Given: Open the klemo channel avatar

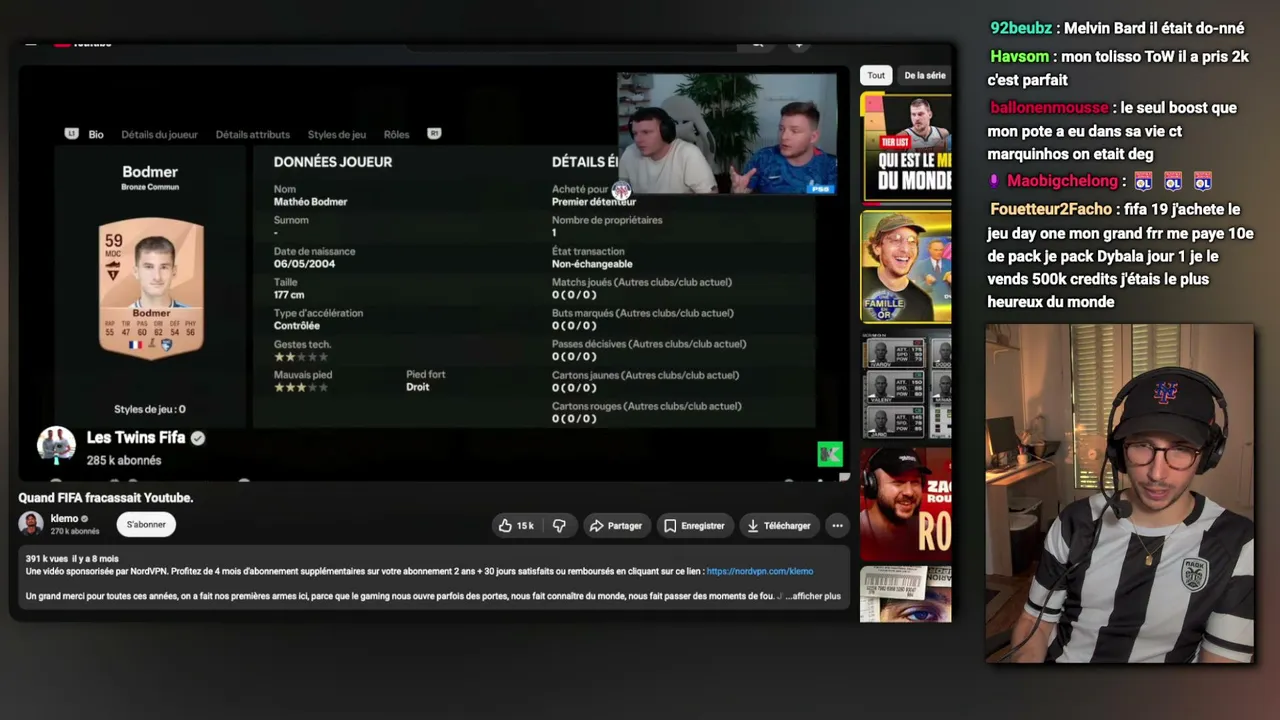Looking at the screenshot, I should [31, 524].
